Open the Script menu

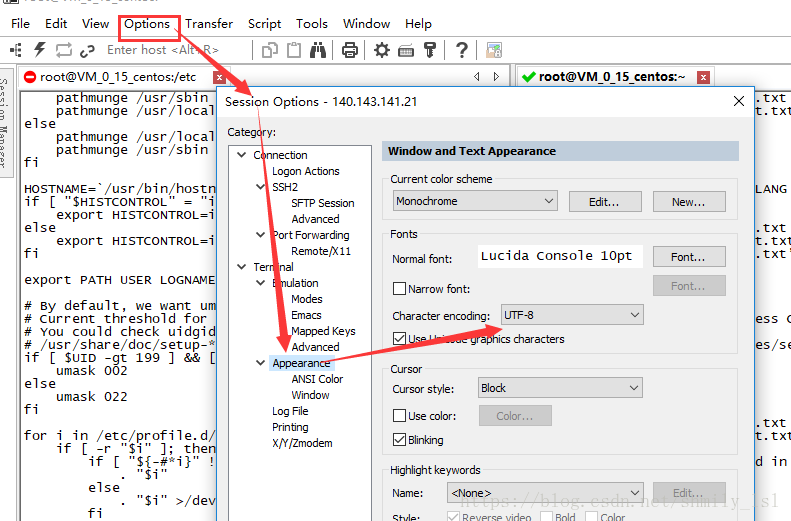(264, 24)
